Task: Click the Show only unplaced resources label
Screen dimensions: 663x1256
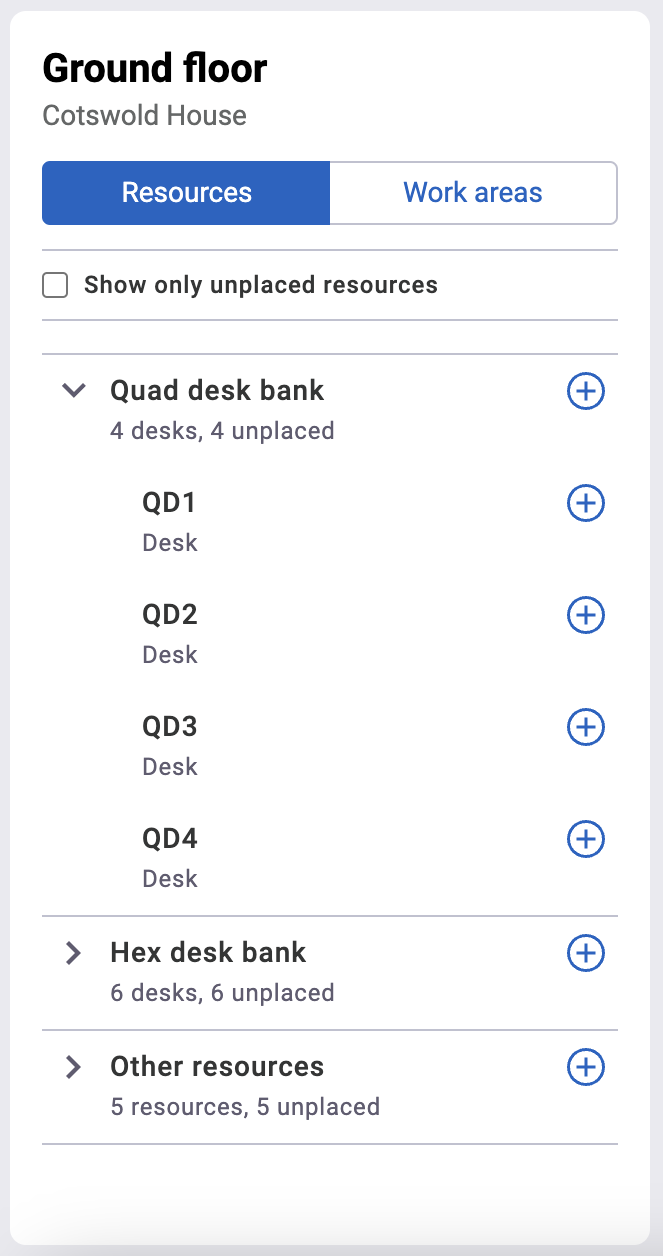Action: (x=261, y=285)
